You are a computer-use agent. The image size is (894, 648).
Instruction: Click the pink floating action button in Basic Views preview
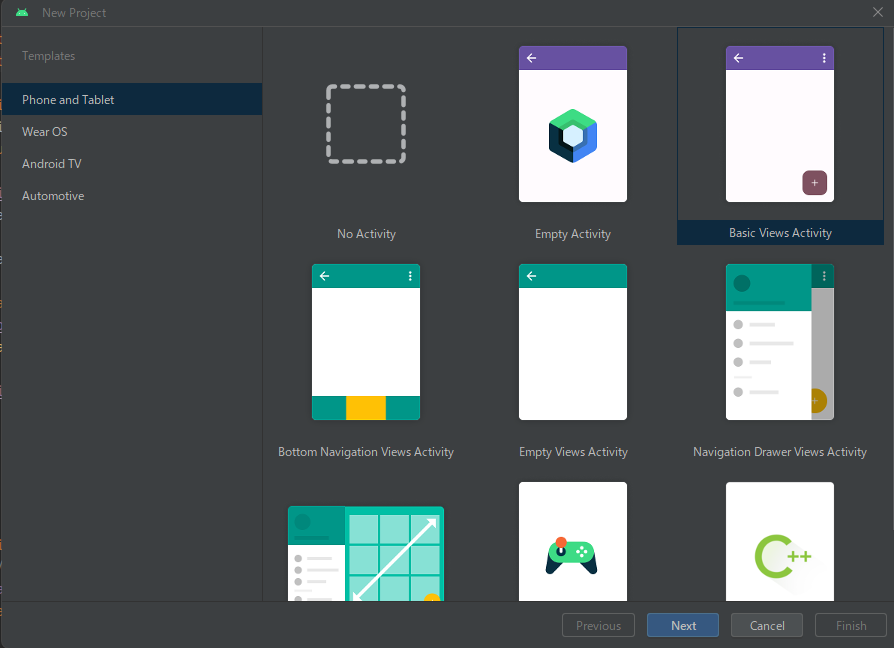[x=815, y=183]
